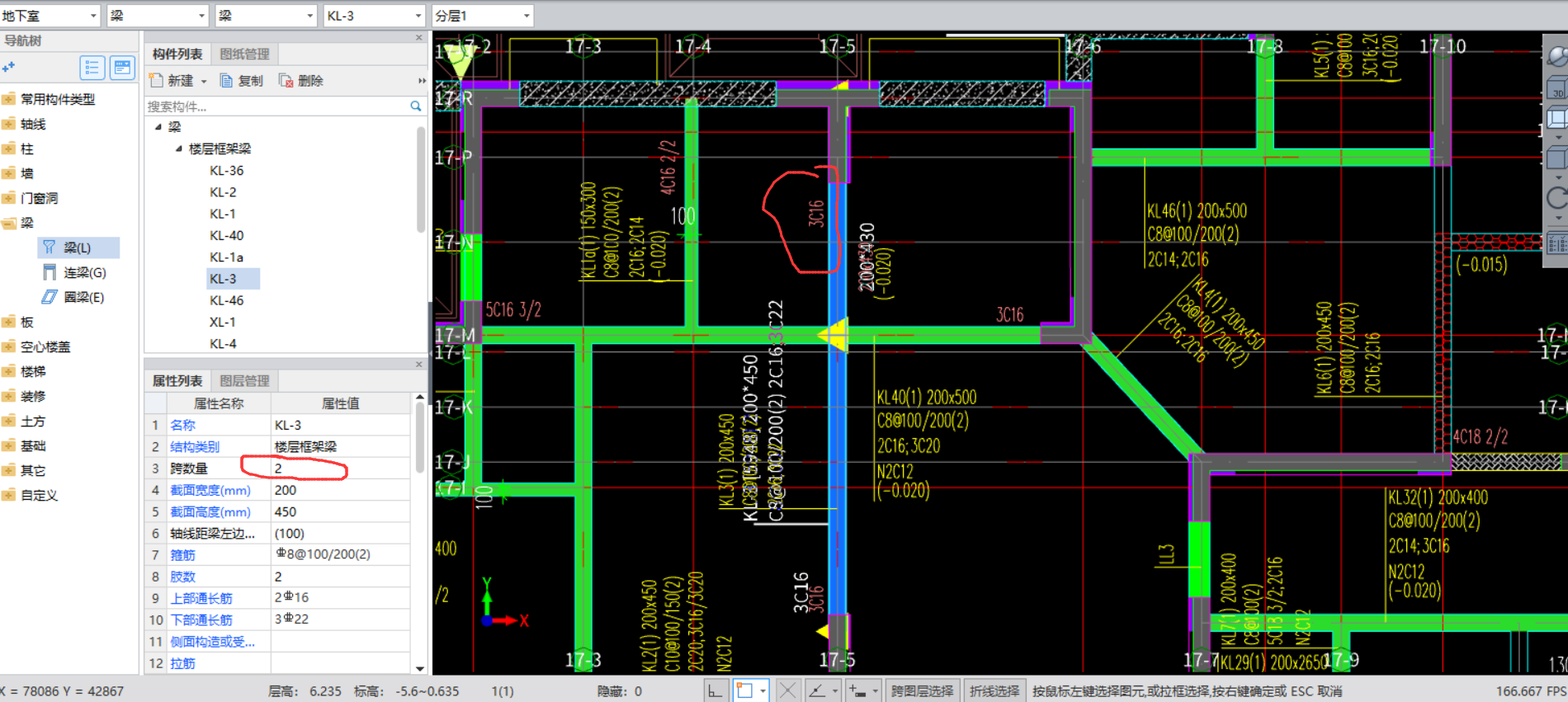Toggle the 折线选择 button
The width and height of the screenshot is (1568, 702).
pos(994,690)
